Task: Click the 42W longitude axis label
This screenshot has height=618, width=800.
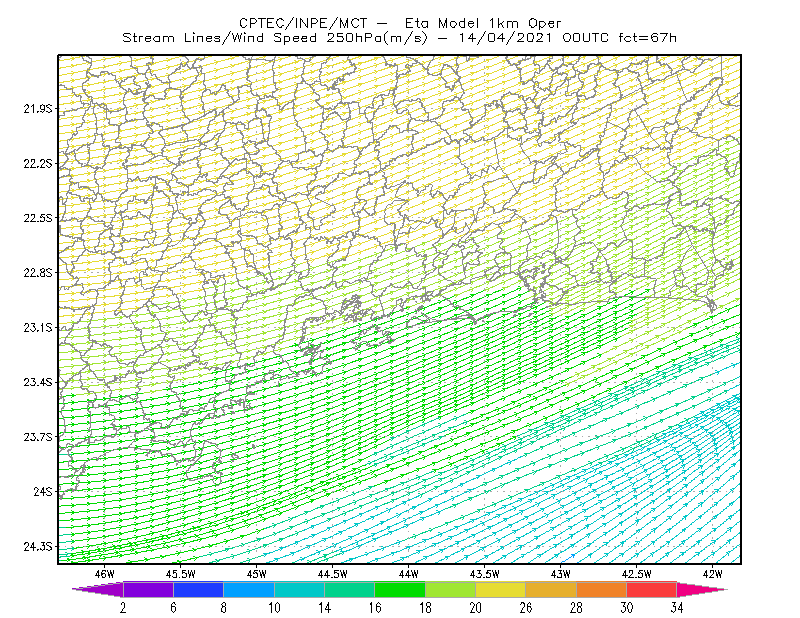Action: click(x=712, y=574)
